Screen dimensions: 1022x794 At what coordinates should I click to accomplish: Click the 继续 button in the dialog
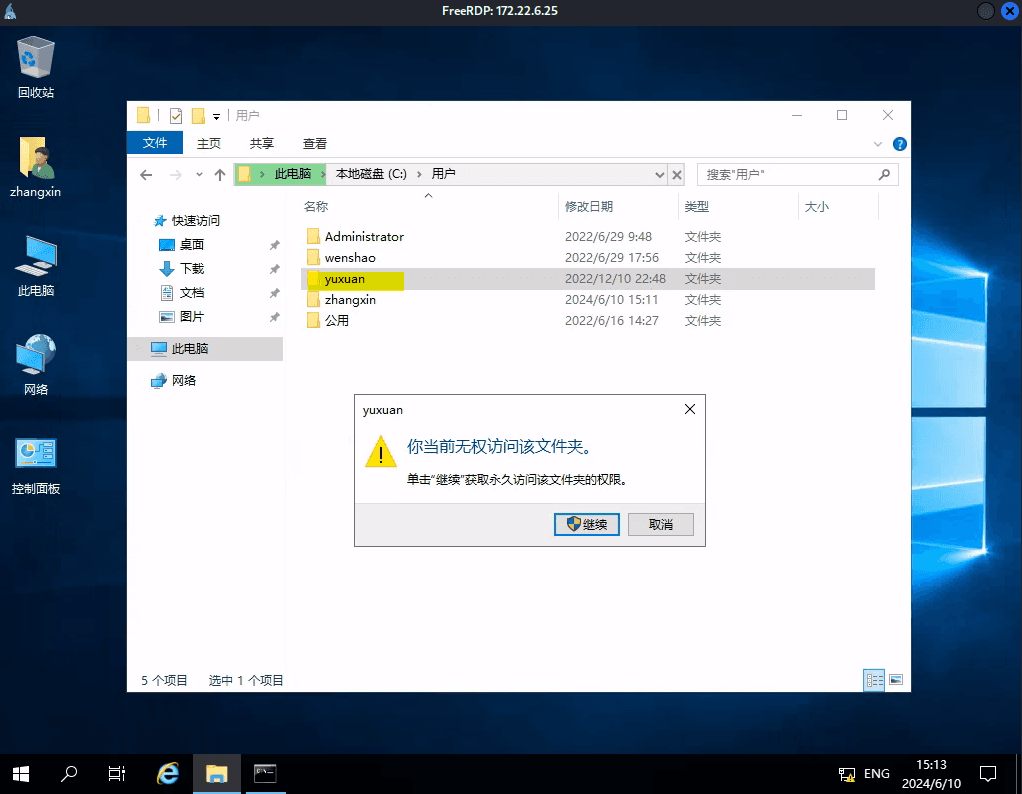click(x=587, y=525)
